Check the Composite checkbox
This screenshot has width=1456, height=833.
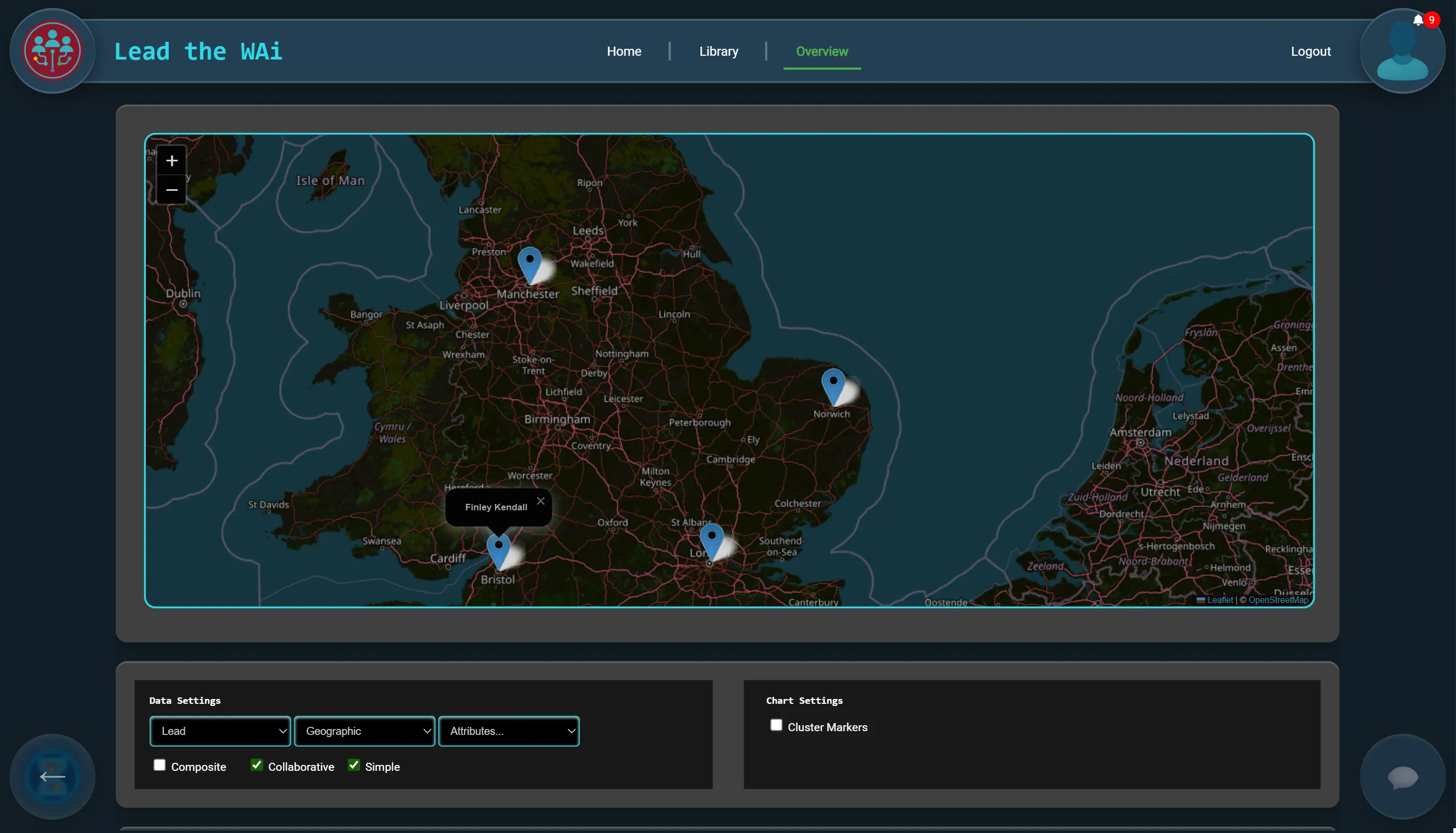159,764
